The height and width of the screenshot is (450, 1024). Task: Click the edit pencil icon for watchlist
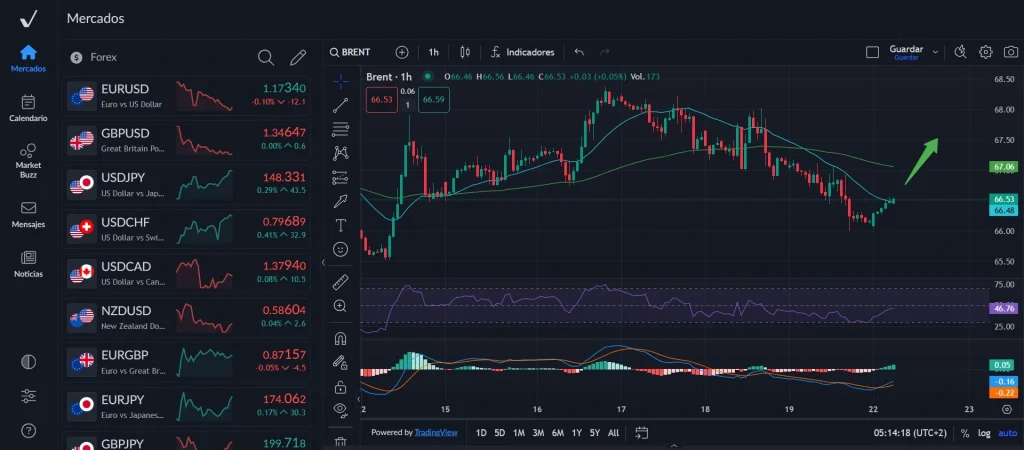(x=297, y=57)
